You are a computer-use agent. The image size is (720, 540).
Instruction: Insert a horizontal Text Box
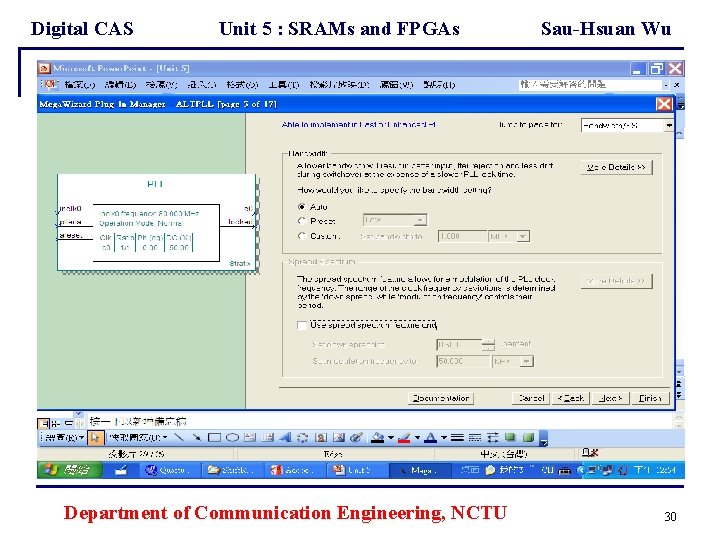250,438
